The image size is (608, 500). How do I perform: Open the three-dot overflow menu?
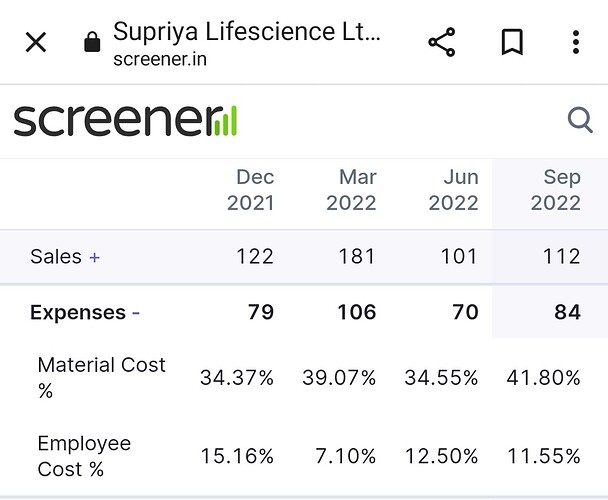pos(576,42)
